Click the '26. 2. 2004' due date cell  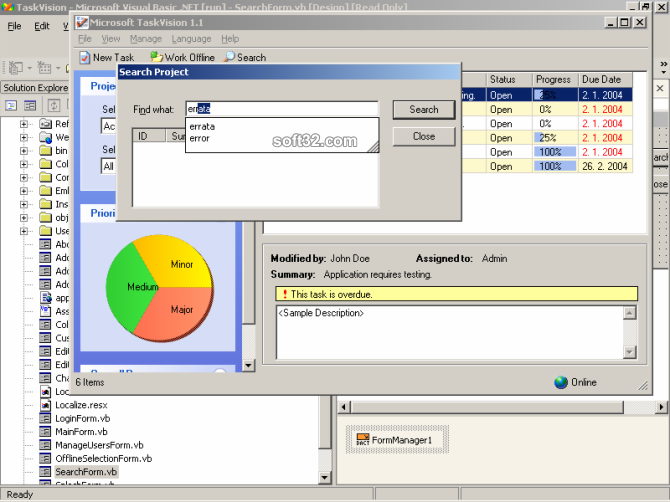pos(605,166)
